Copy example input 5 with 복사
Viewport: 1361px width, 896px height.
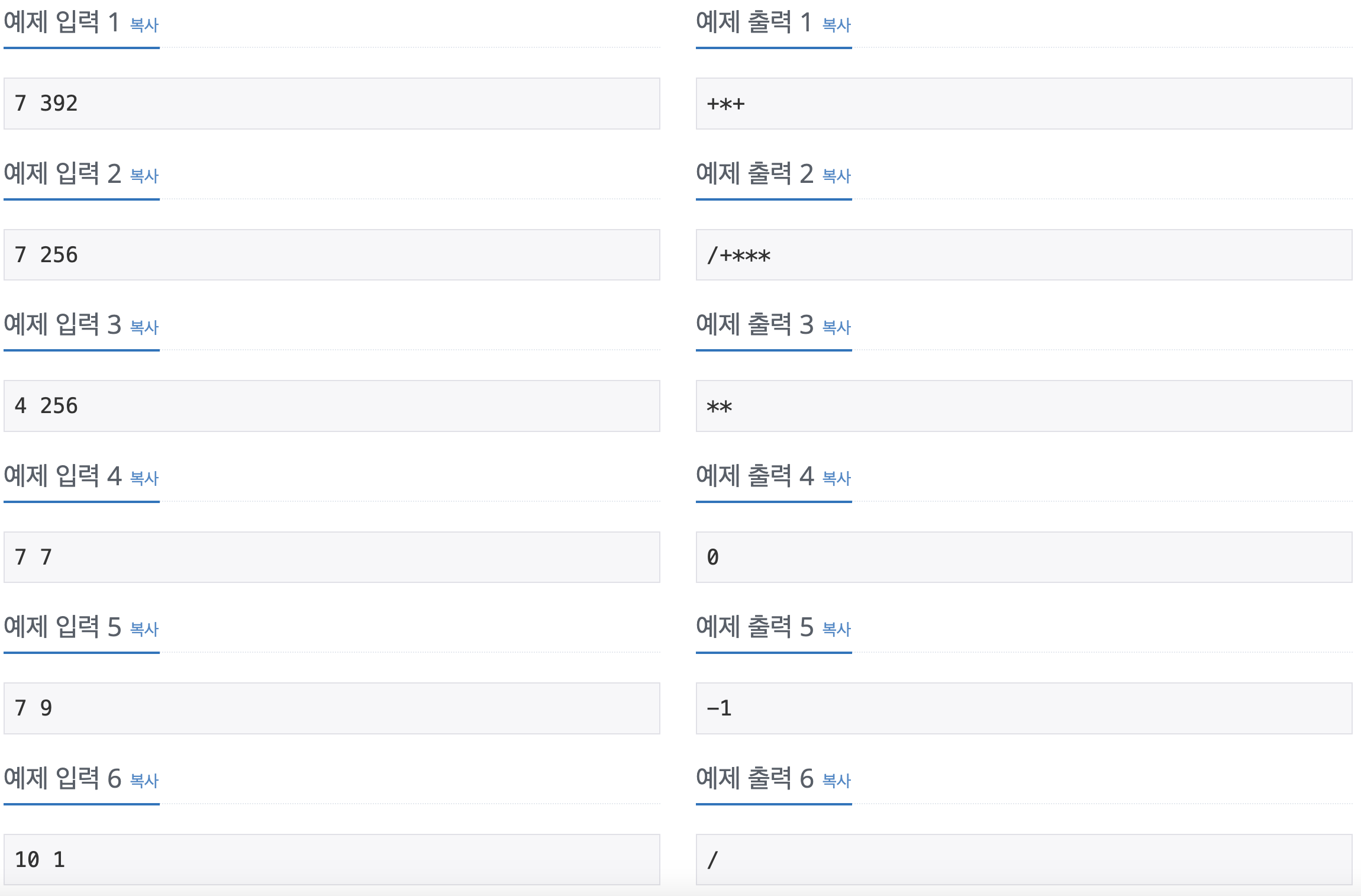(x=144, y=629)
